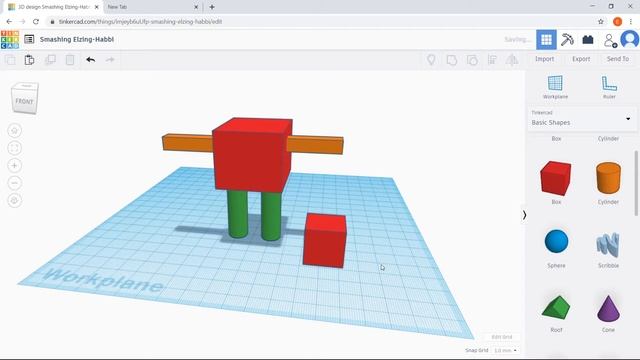Click the Home view button
The width and height of the screenshot is (640, 360).
15,131
